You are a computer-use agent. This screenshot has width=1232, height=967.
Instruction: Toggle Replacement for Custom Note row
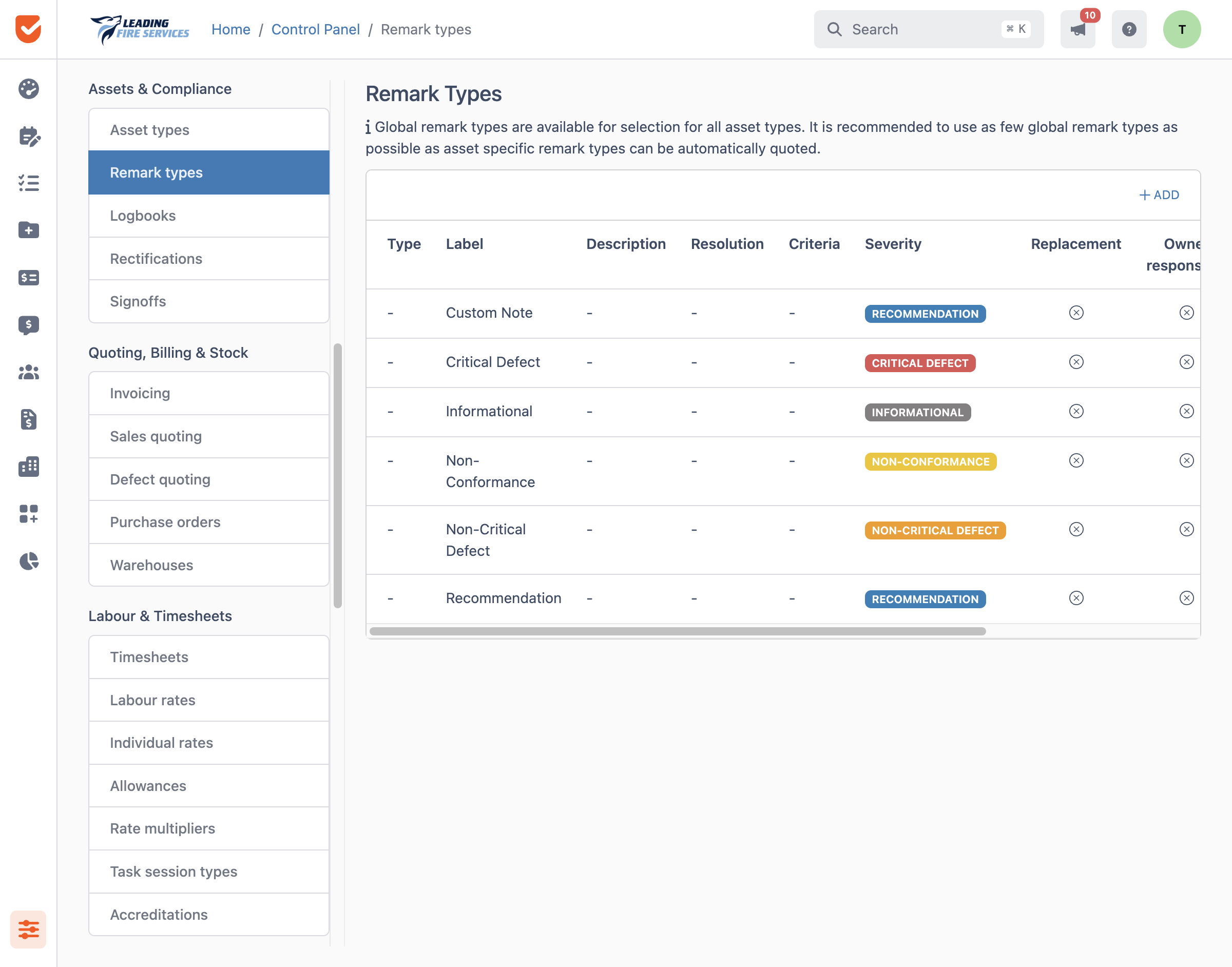(x=1076, y=313)
